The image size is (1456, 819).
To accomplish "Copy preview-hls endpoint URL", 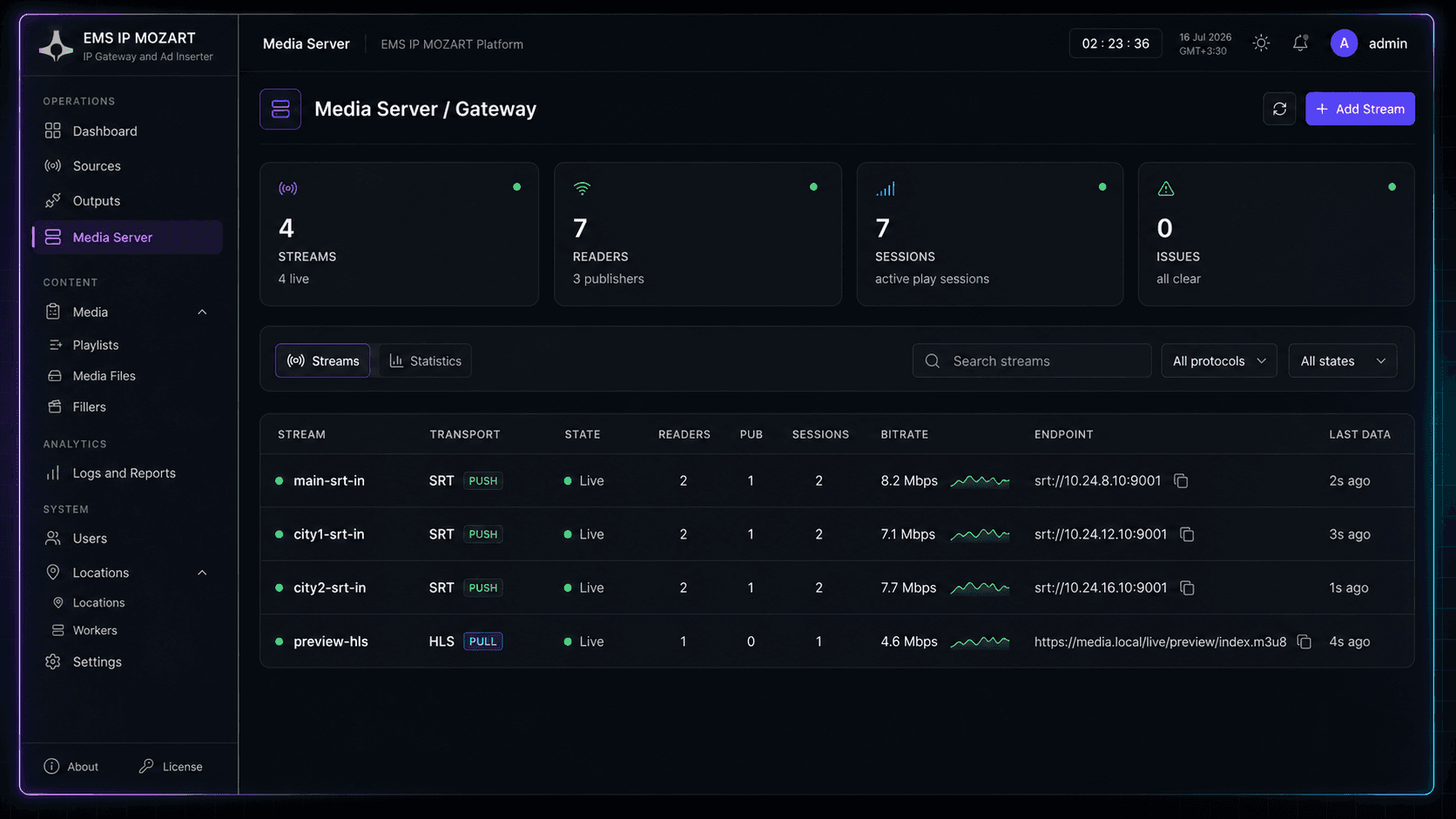I will (x=1304, y=641).
